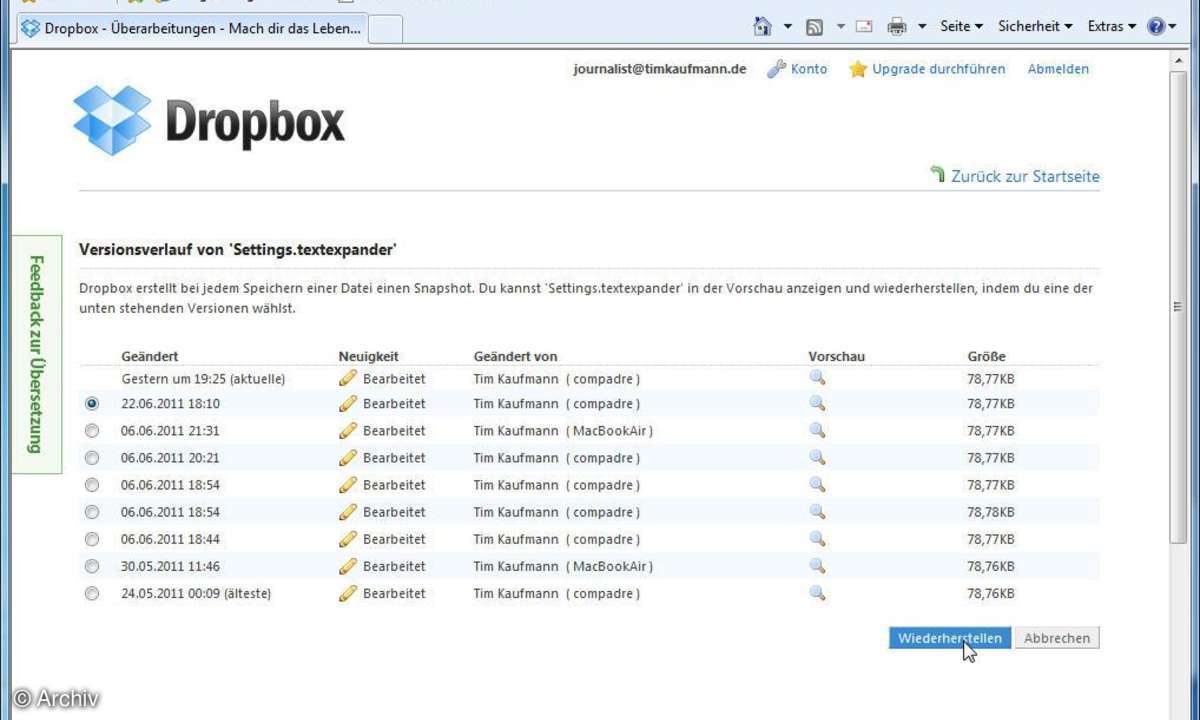Select the 06.06.2011 20:21 version radio
The image size is (1200, 720).
click(x=92, y=458)
